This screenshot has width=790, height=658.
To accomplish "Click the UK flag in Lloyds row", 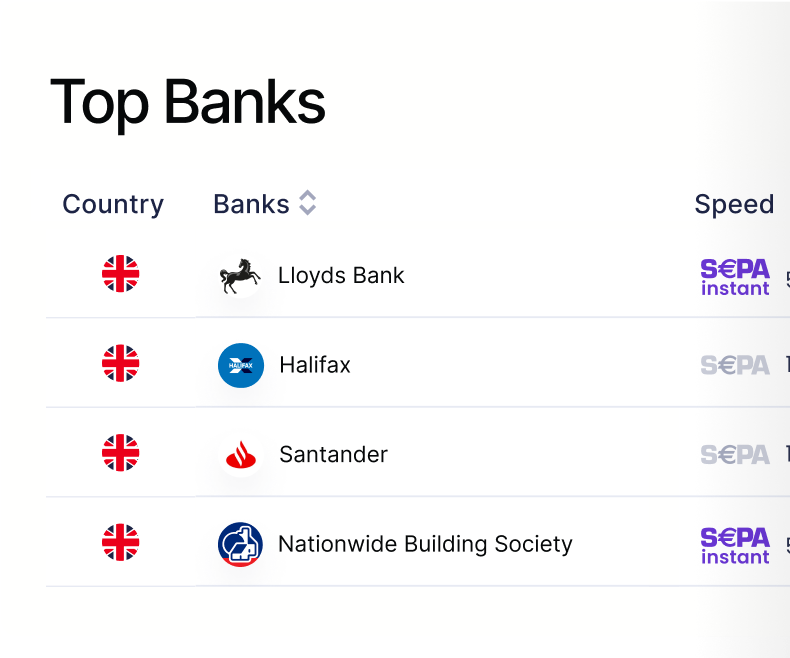I will [120, 274].
